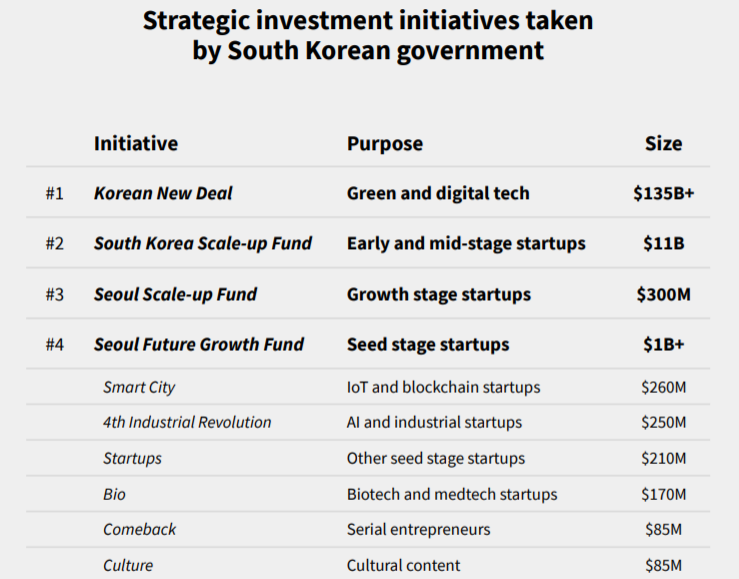
Task: Click the '$300M' size value
Action: coord(663,294)
